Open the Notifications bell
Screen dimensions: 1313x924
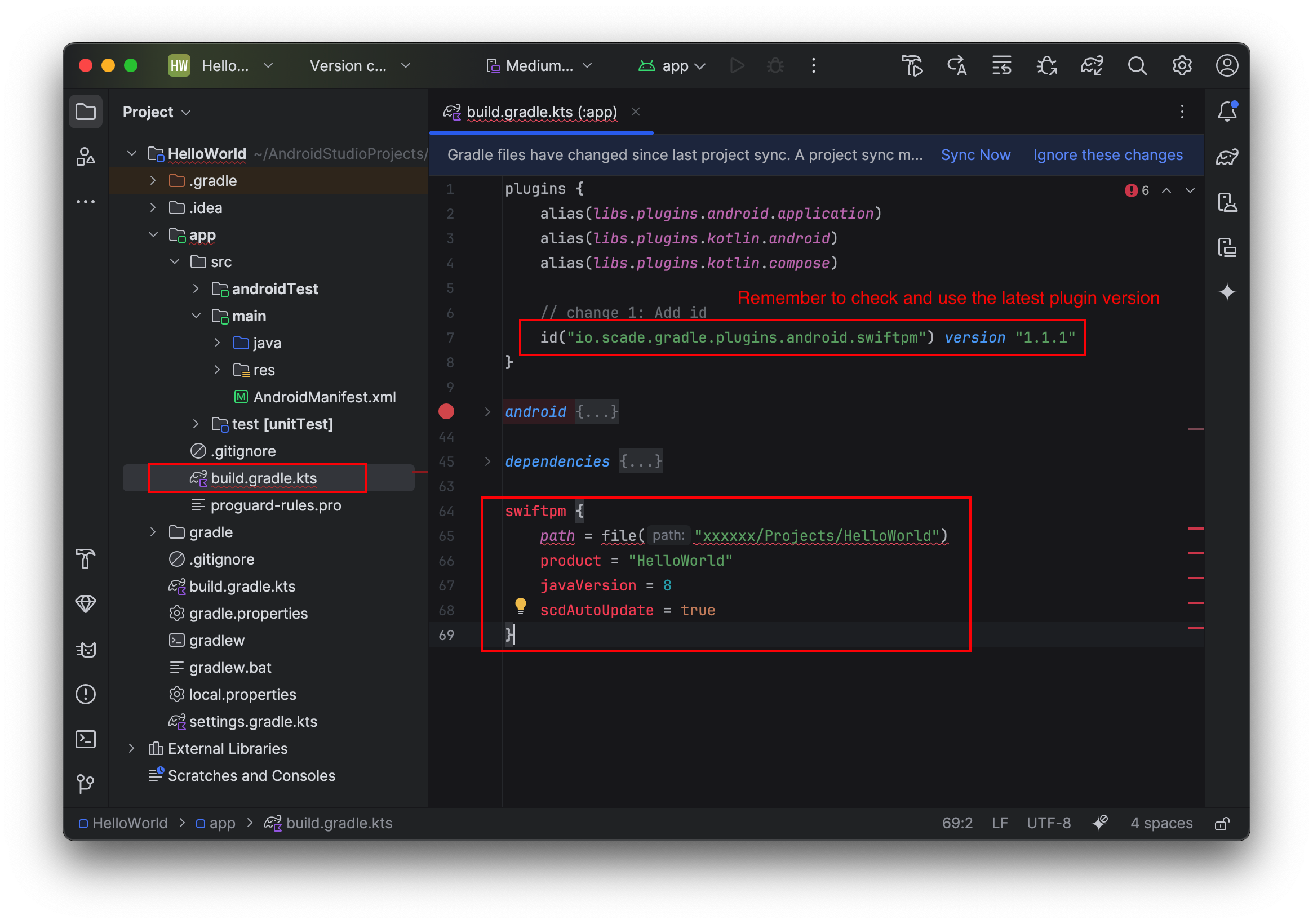[x=1227, y=112]
